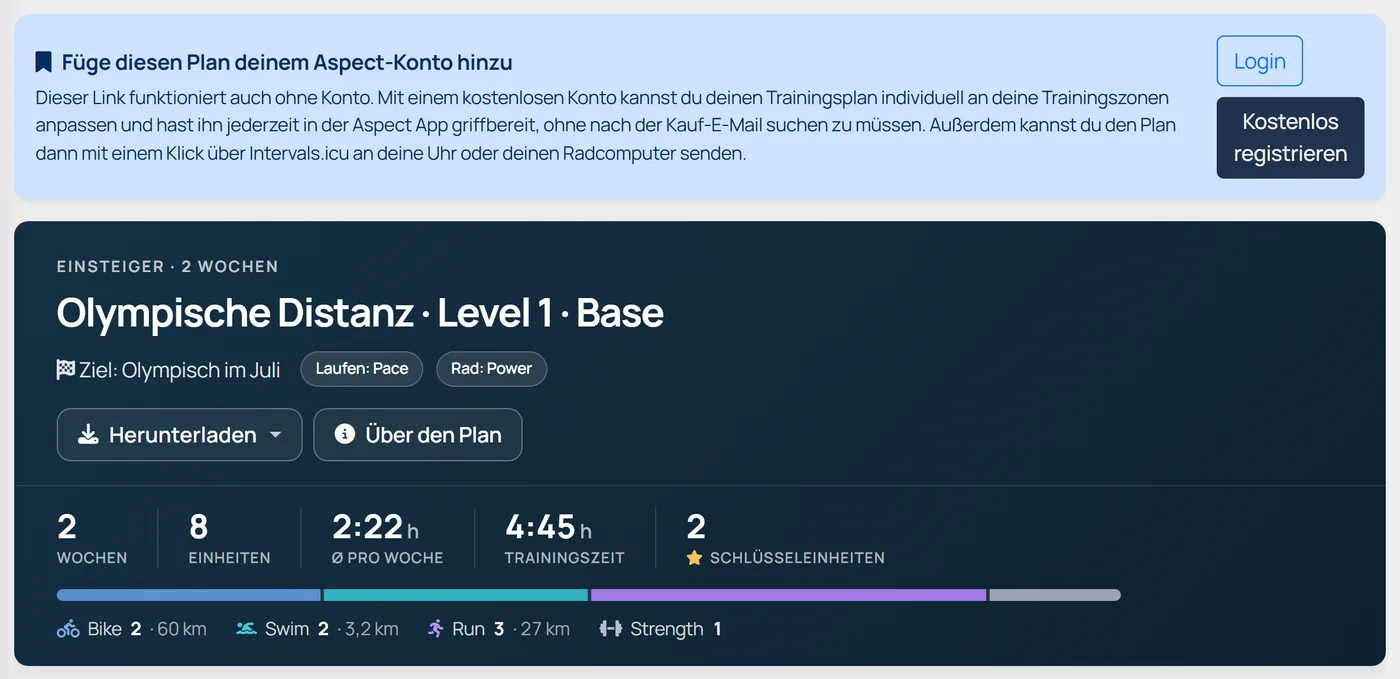The width and height of the screenshot is (1400, 679).
Task: Click the 2:22 h pro Woche stat
Action: click(387, 538)
